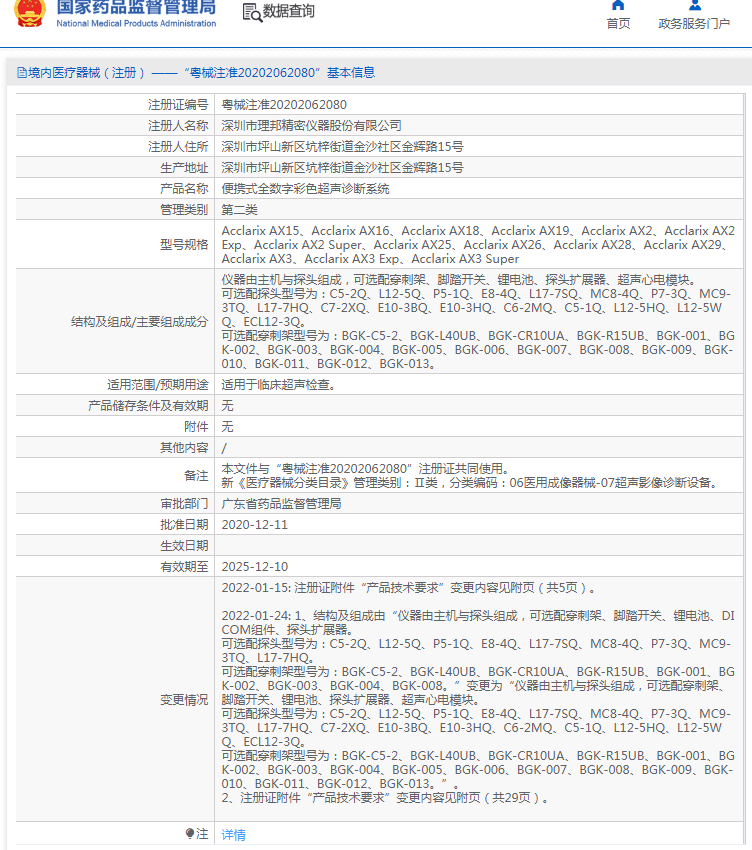
Task: Click the 审批部门 label
Action: tap(184, 504)
